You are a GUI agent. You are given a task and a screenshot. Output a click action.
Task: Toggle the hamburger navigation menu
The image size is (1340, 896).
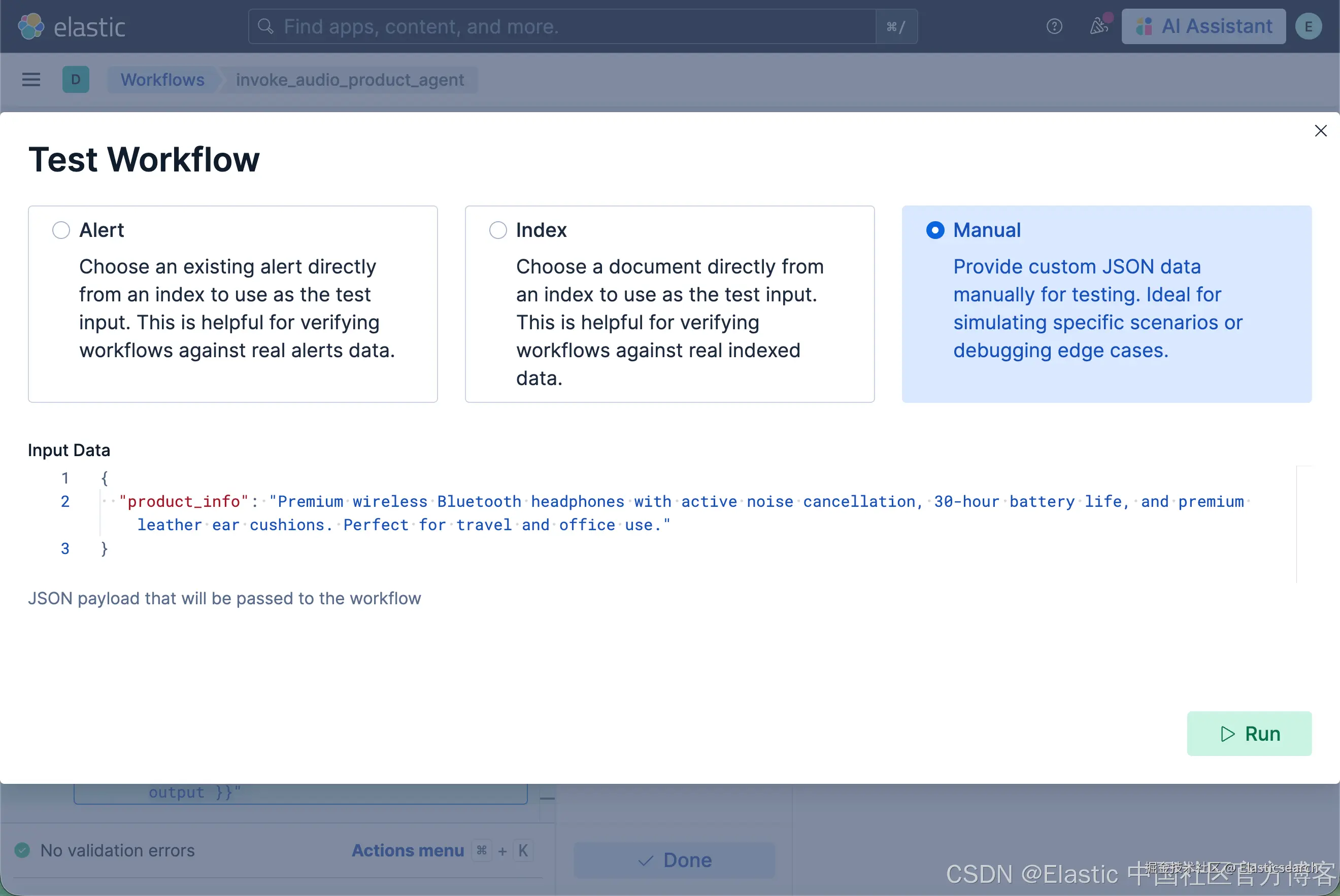31,80
